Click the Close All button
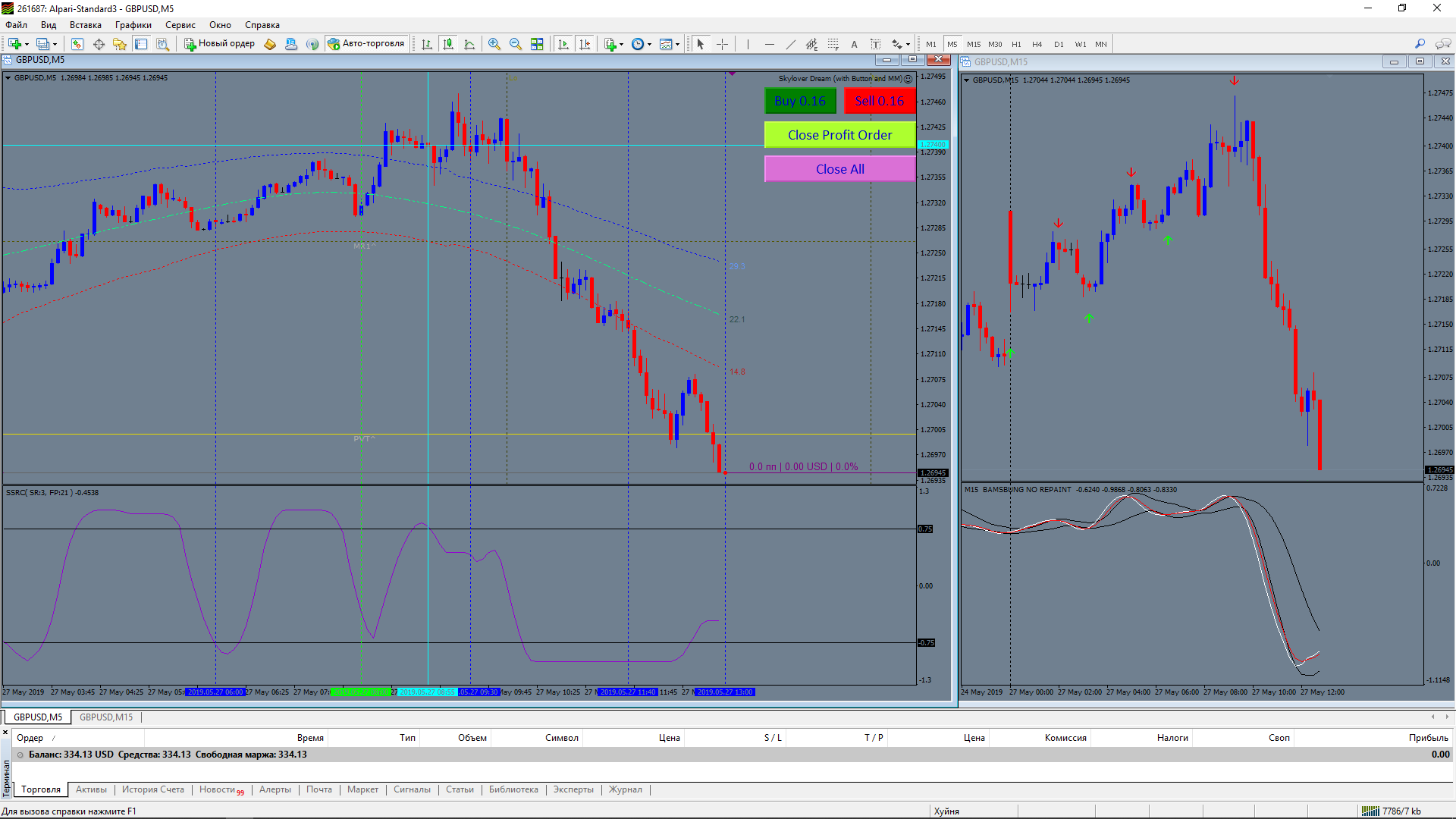Screen dimensions: 1456x819 tap(839, 169)
